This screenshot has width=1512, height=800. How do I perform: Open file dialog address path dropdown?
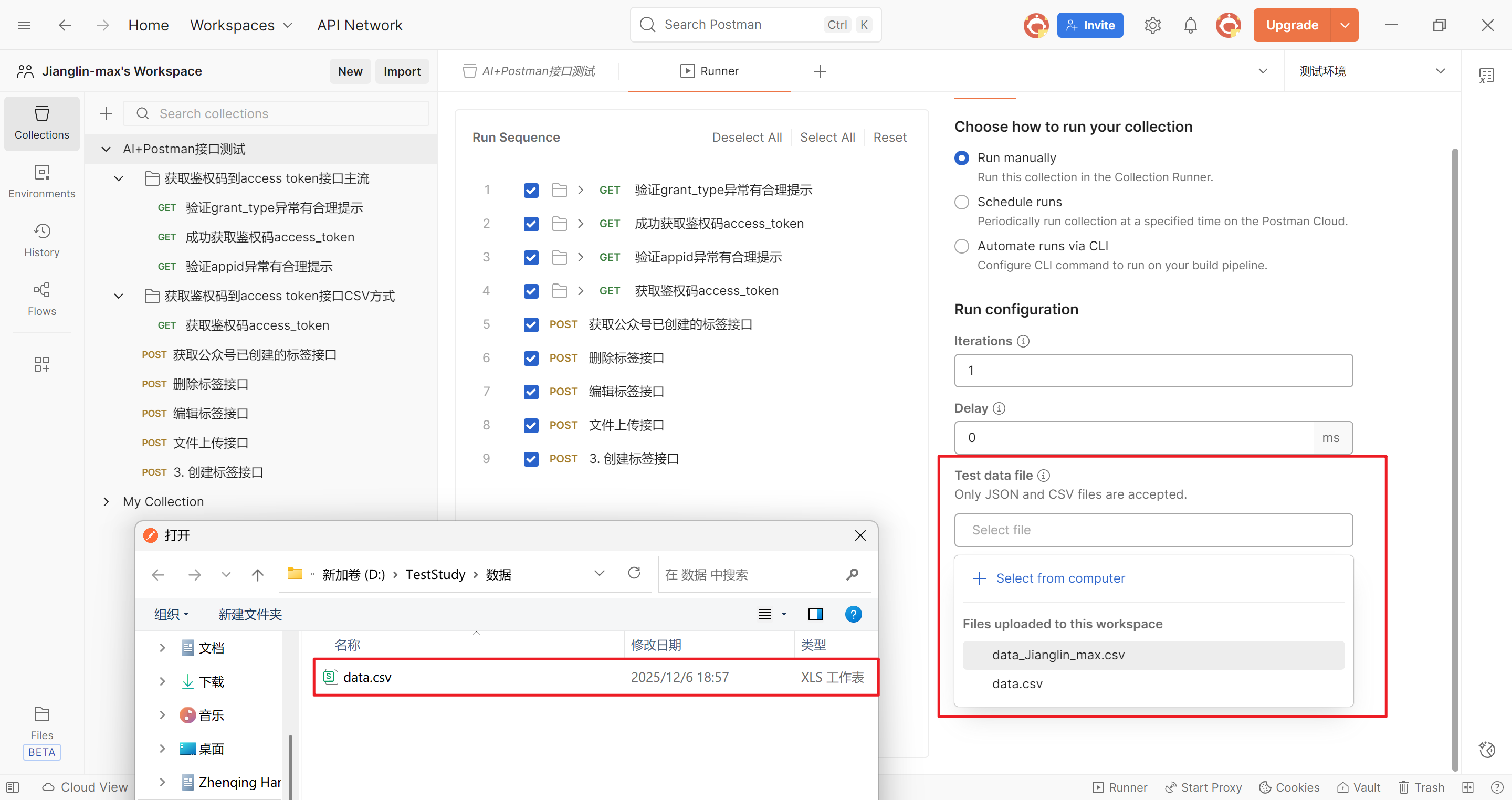598,573
